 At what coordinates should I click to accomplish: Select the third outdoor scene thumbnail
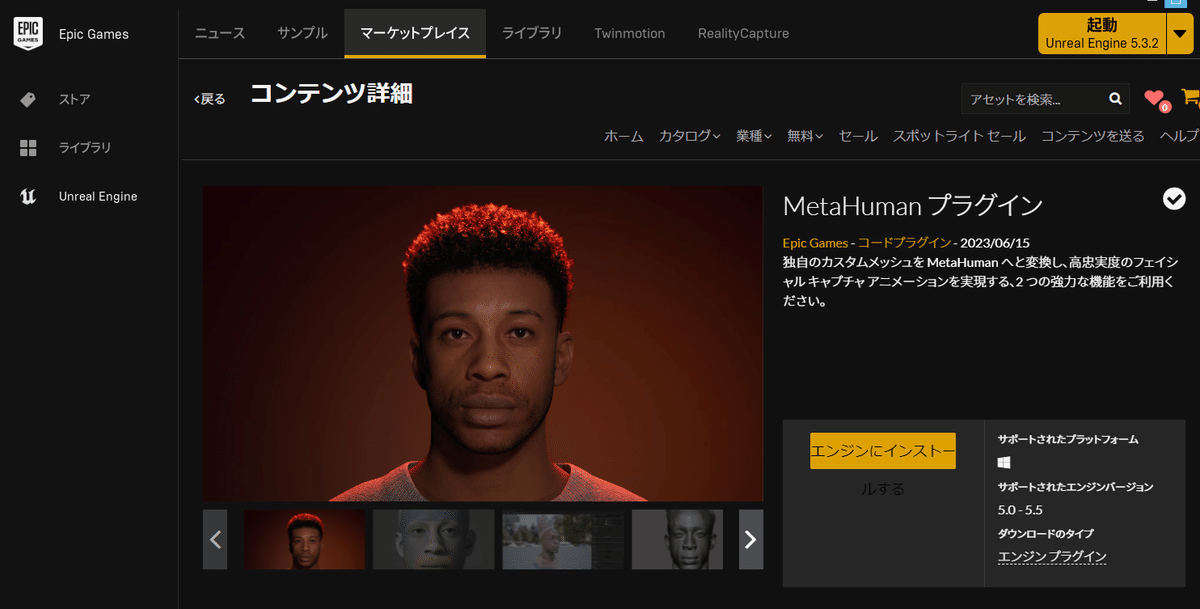563,540
